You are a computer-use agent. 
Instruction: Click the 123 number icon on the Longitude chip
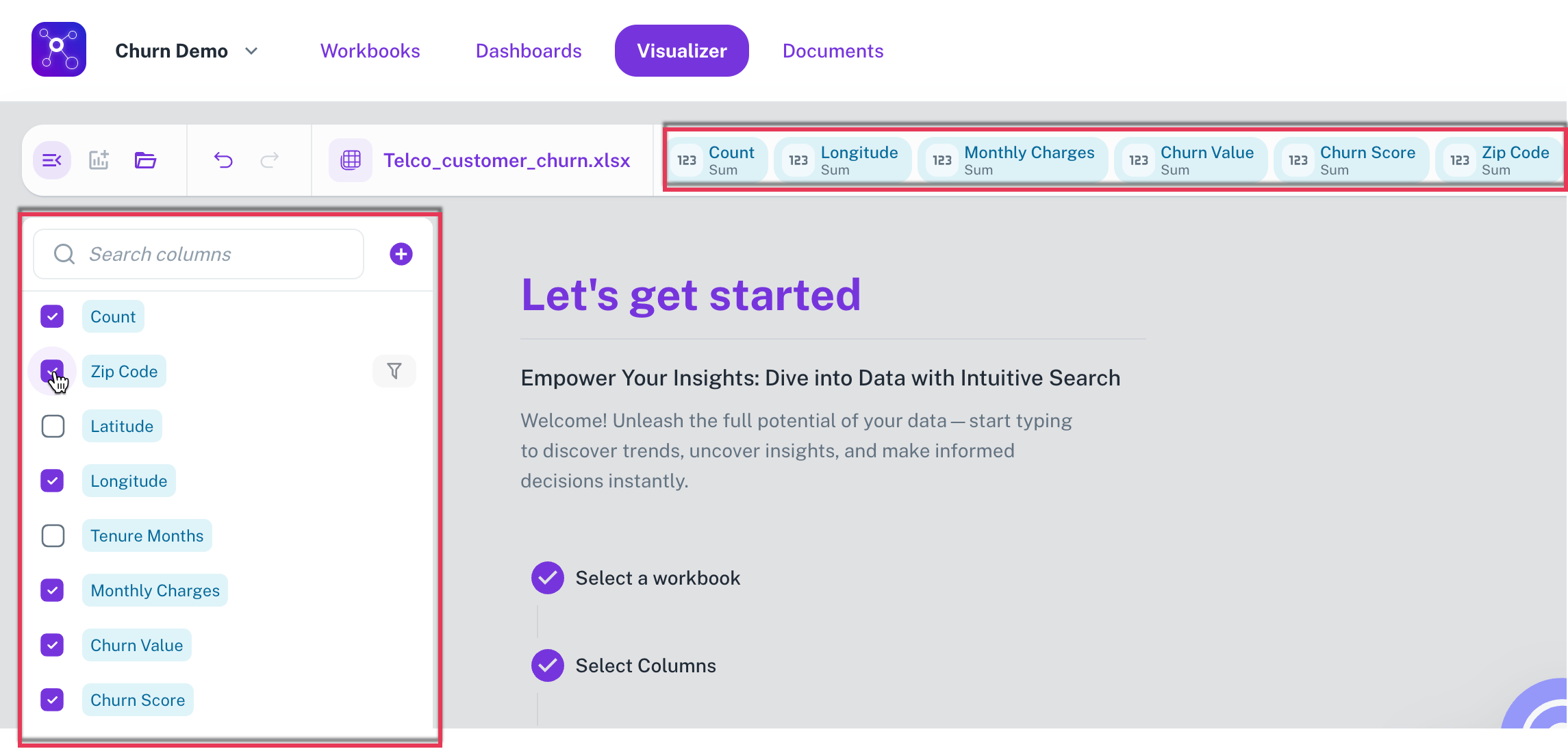[798, 160]
